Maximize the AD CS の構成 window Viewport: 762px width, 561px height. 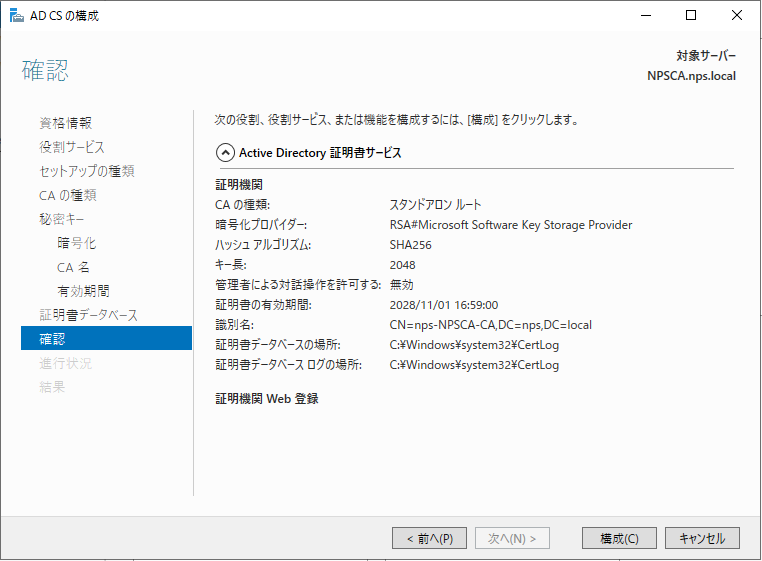(691, 16)
